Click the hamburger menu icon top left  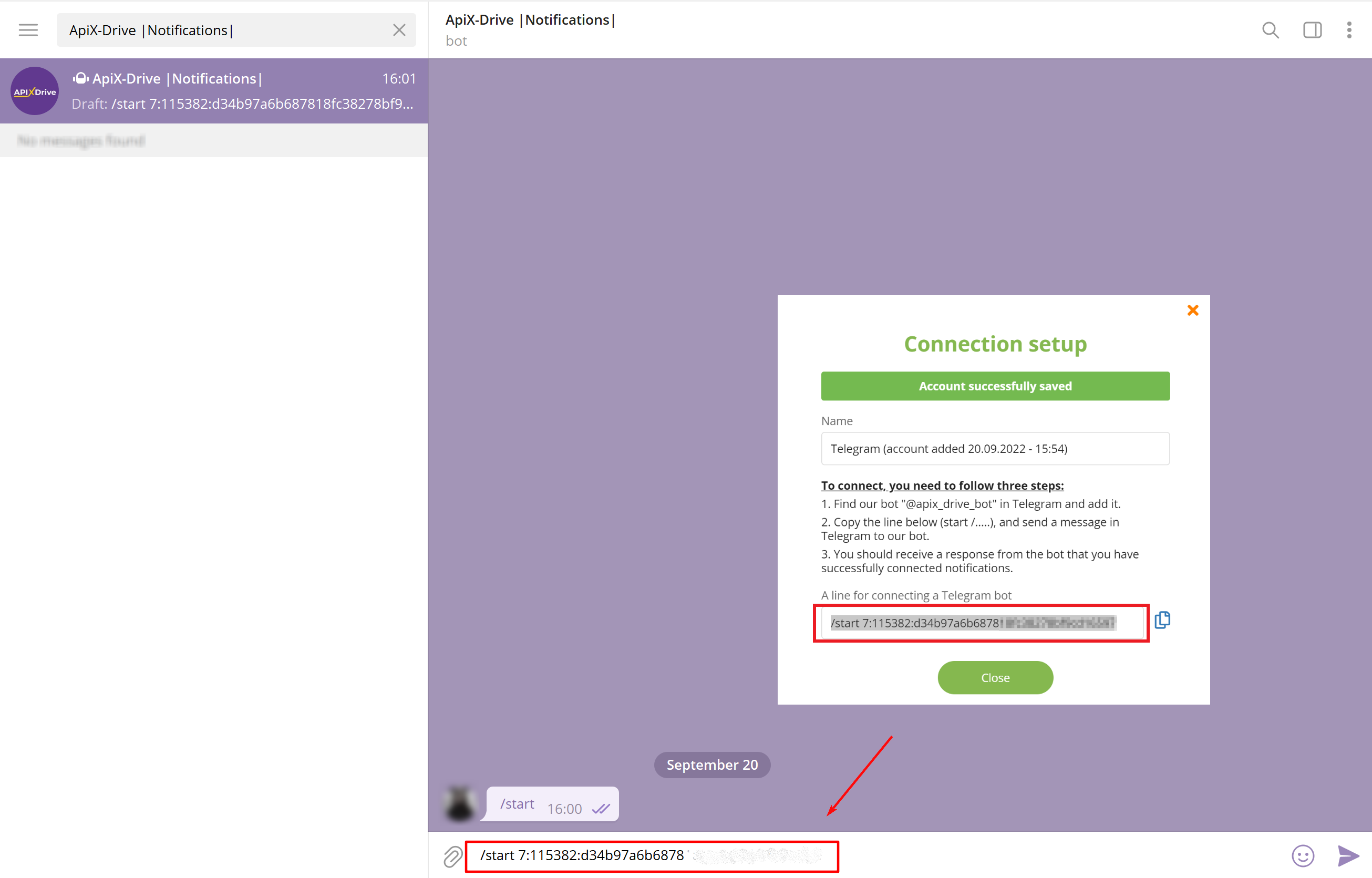(29, 30)
